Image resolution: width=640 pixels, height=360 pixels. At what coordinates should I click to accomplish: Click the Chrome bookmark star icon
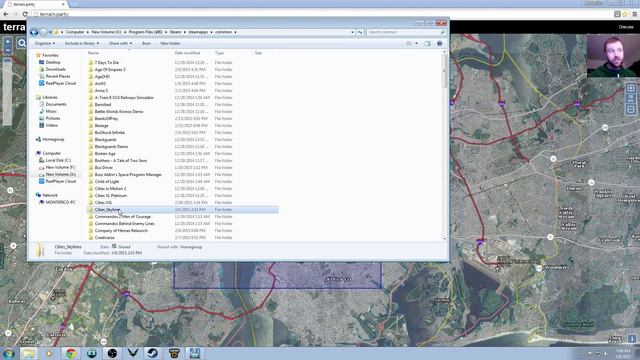(x=625, y=14)
